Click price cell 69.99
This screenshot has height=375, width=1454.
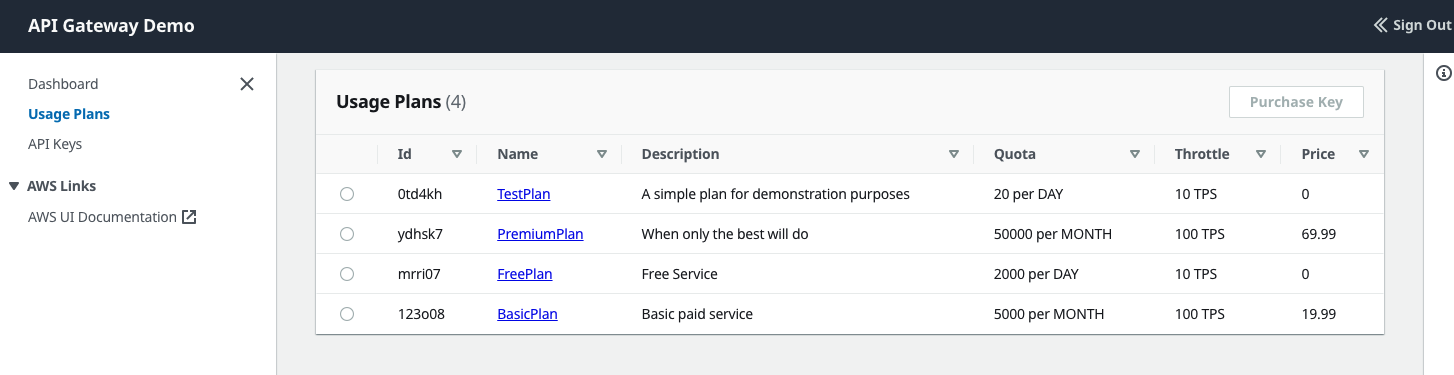click(1319, 234)
